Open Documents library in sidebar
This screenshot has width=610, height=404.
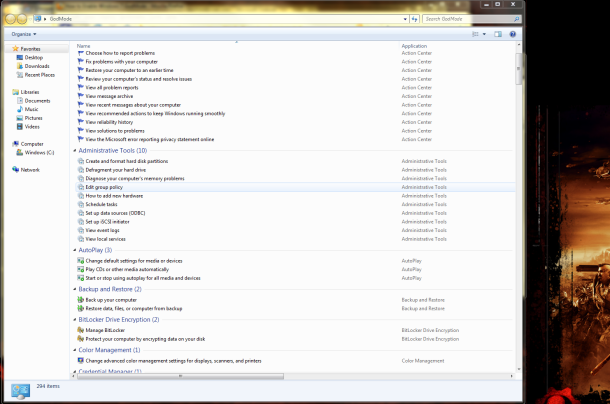[x=37, y=101]
